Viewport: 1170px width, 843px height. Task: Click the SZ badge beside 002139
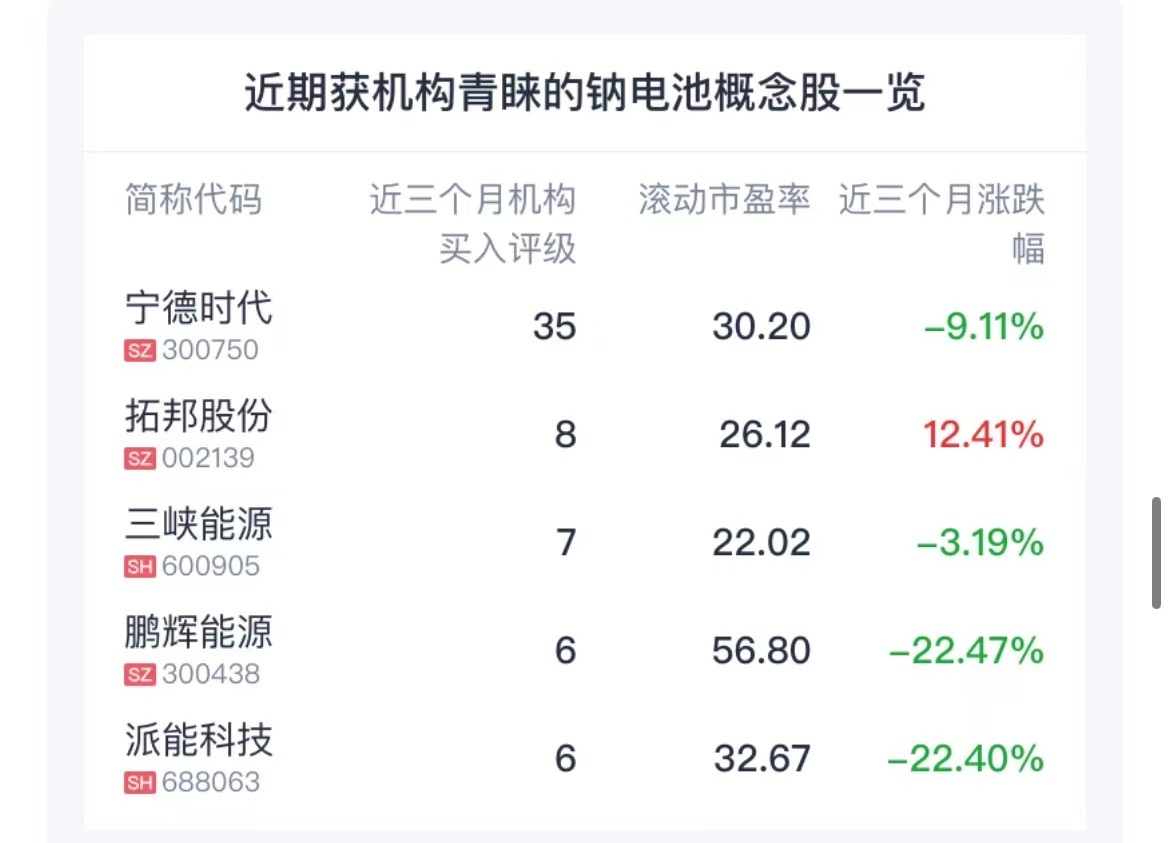click(140, 459)
